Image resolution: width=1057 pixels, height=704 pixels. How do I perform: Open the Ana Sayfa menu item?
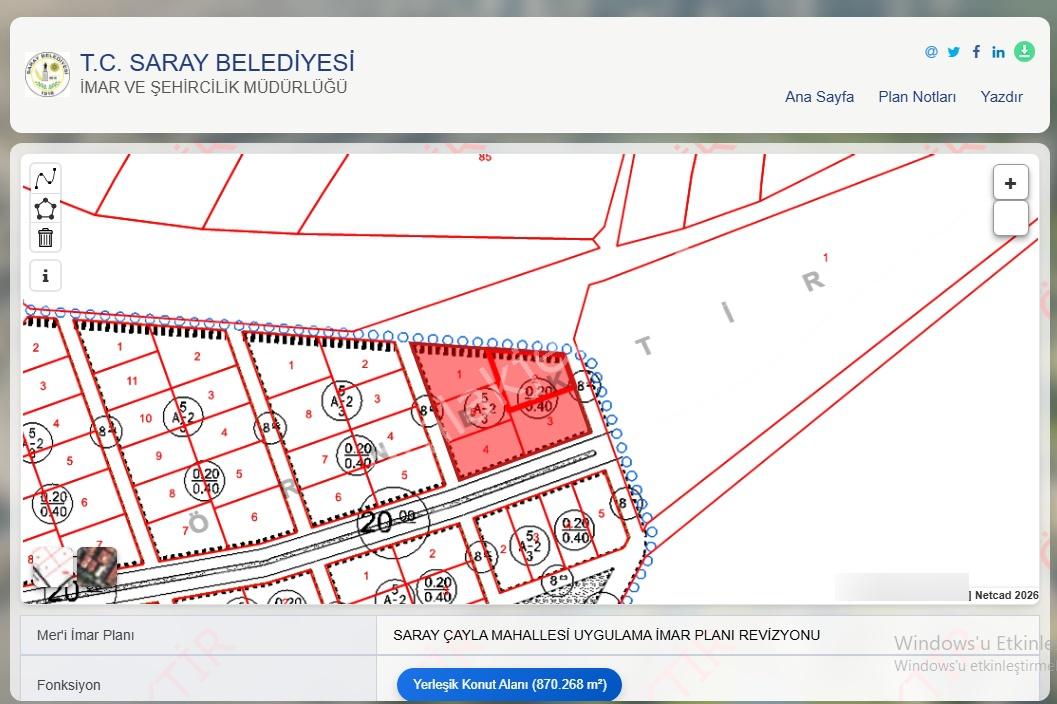tap(819, 97)
